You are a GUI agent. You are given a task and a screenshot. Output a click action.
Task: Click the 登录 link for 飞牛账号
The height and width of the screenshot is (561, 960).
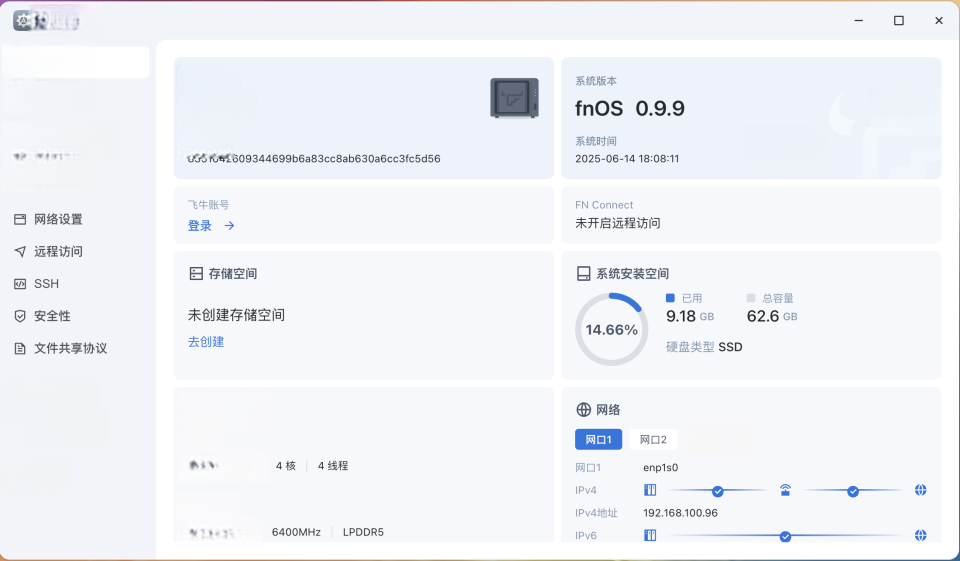(x=200, y=225)
